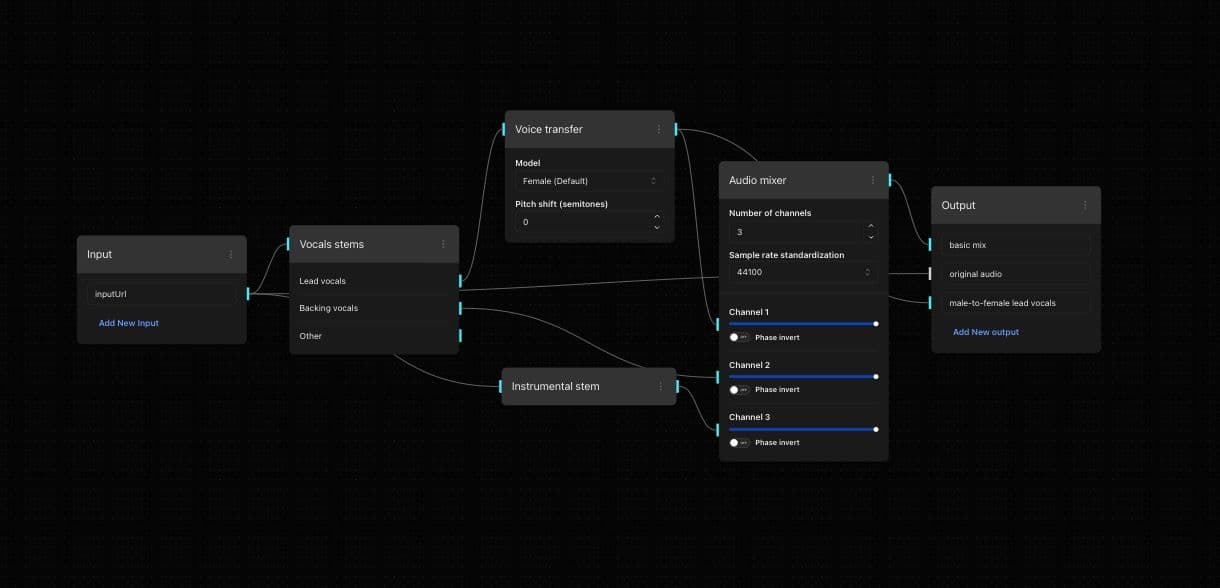Open the Instrumental stem node options menu
Viewport: 1220px width, 588px height.
660,386
